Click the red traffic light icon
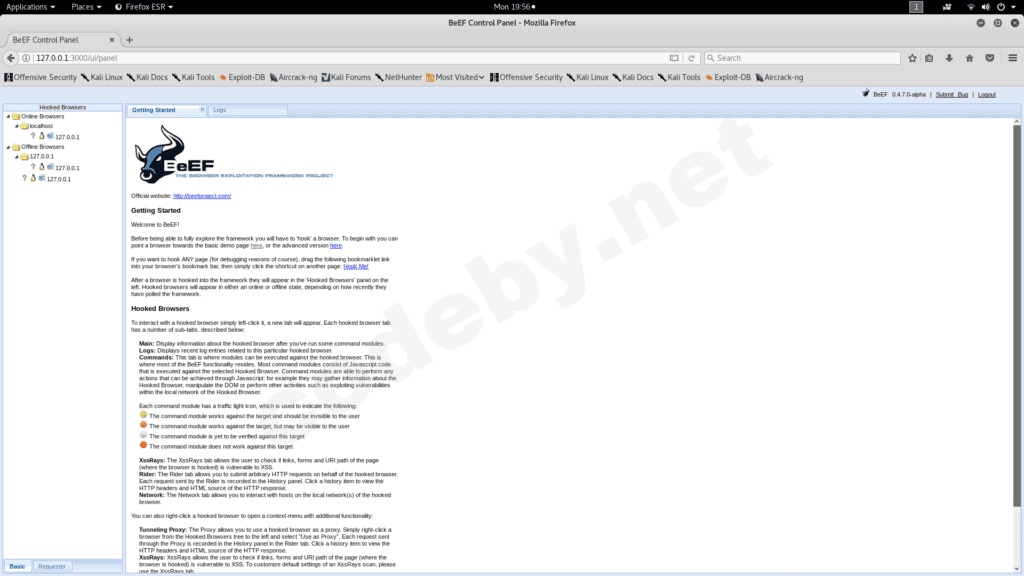 143,445
